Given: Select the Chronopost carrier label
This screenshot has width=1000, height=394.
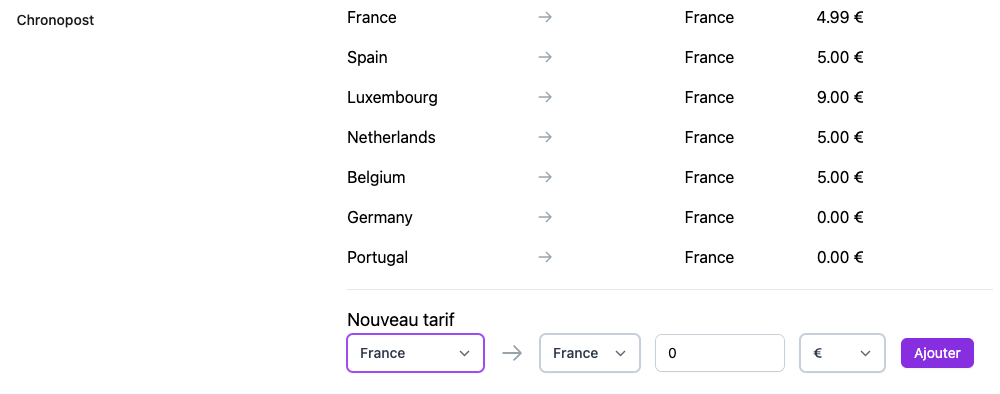Looking at the screenshot, I should pos(55,20).
